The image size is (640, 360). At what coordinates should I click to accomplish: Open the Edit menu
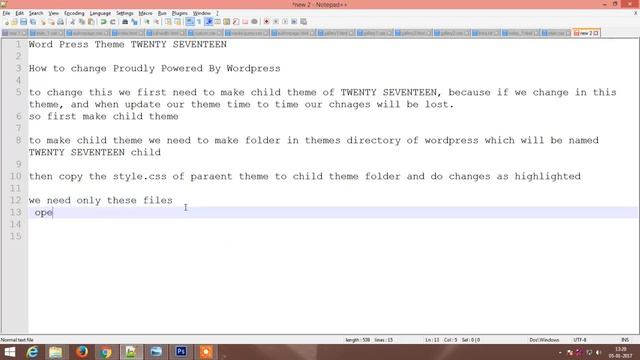(x=19, y=13)
